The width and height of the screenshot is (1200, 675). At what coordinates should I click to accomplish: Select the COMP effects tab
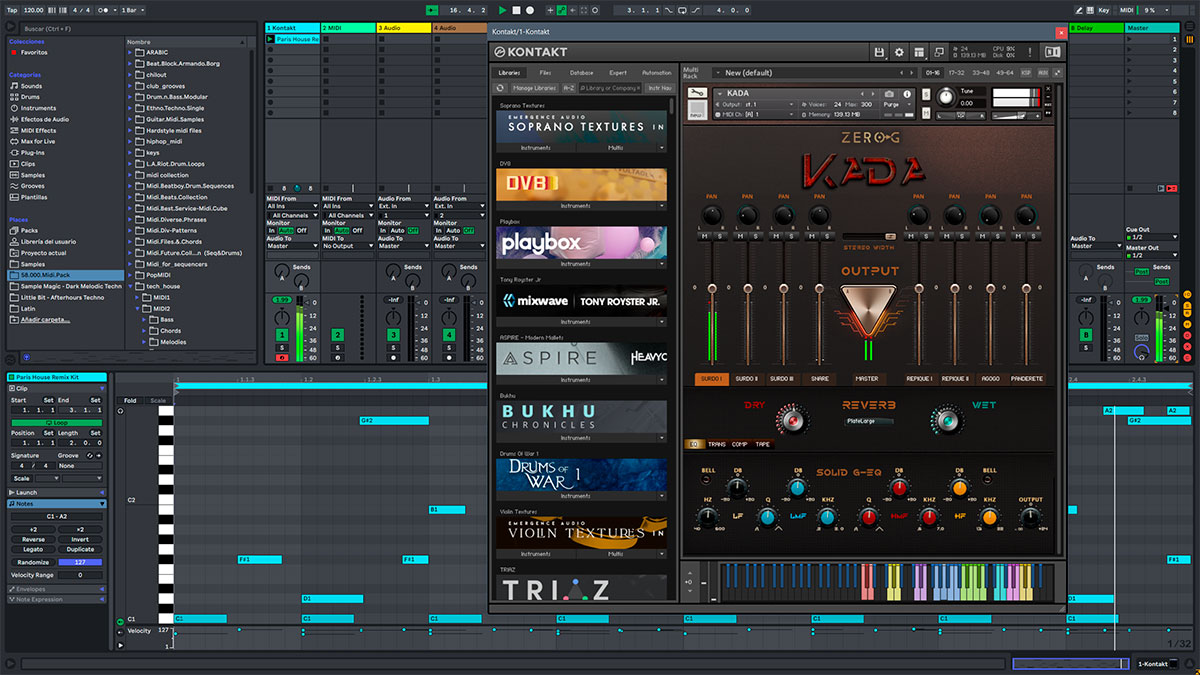tap(740, 444)
